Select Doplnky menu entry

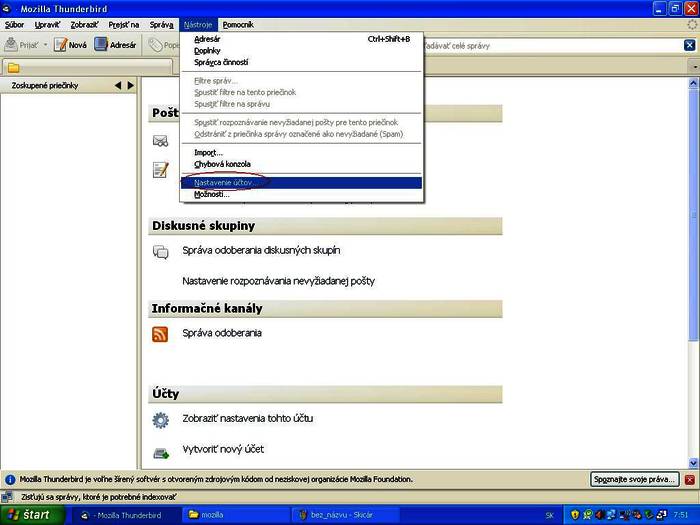[x=301, y=51]
